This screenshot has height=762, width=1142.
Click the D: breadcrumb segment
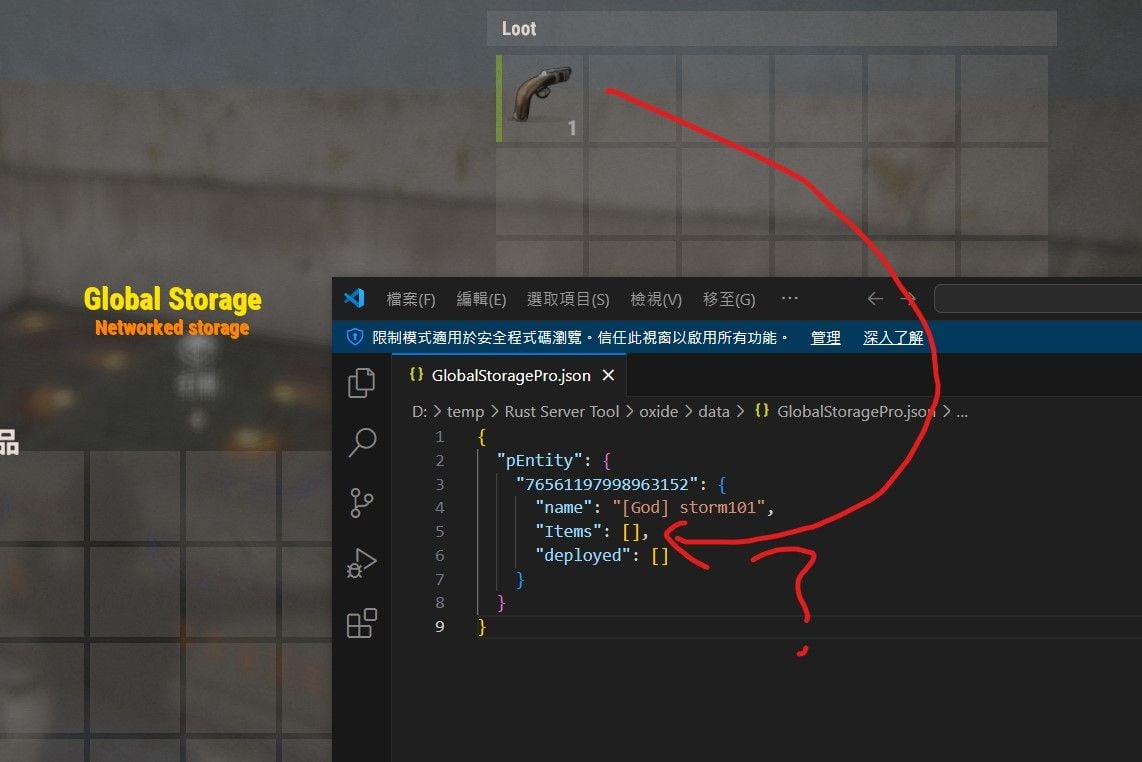pos(420,412)
